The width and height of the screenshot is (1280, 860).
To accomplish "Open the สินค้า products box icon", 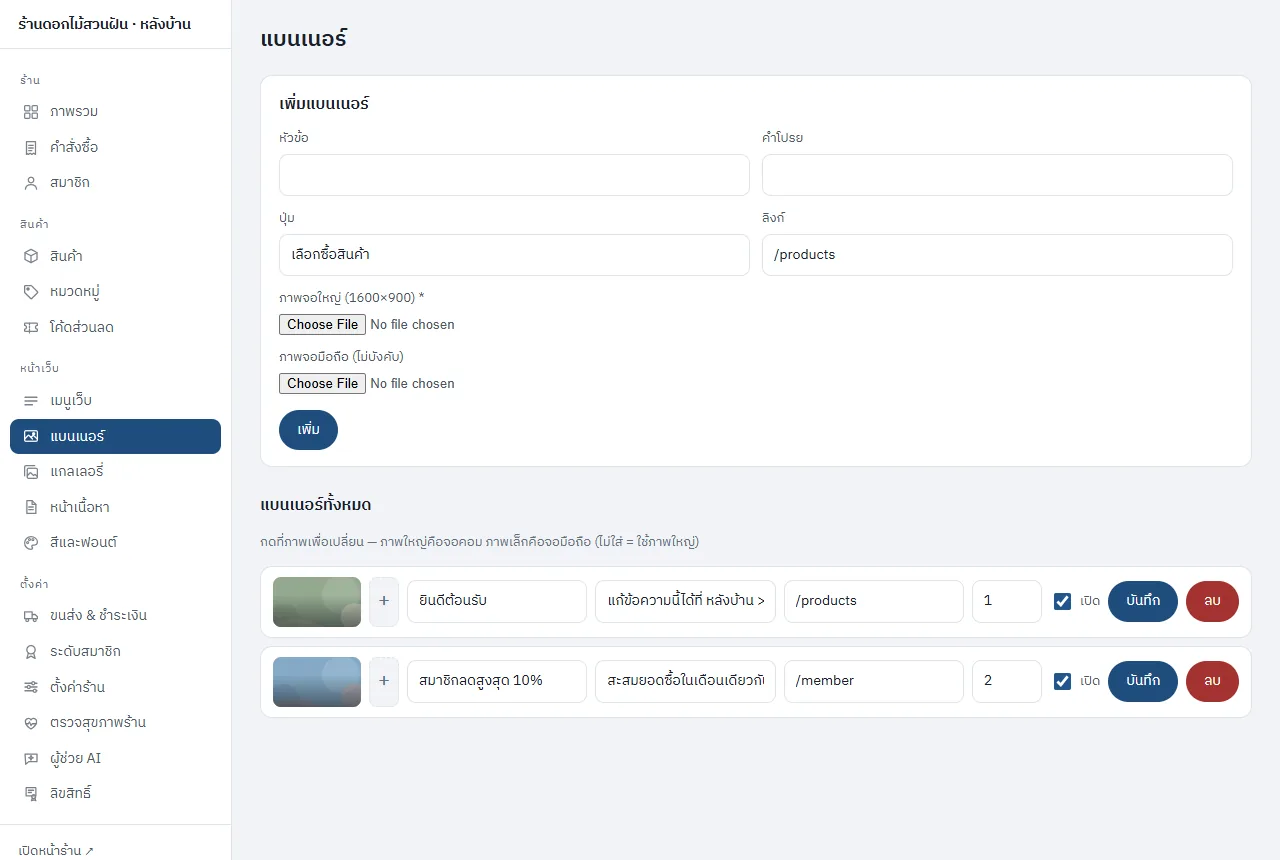I will tap(31, 256).
